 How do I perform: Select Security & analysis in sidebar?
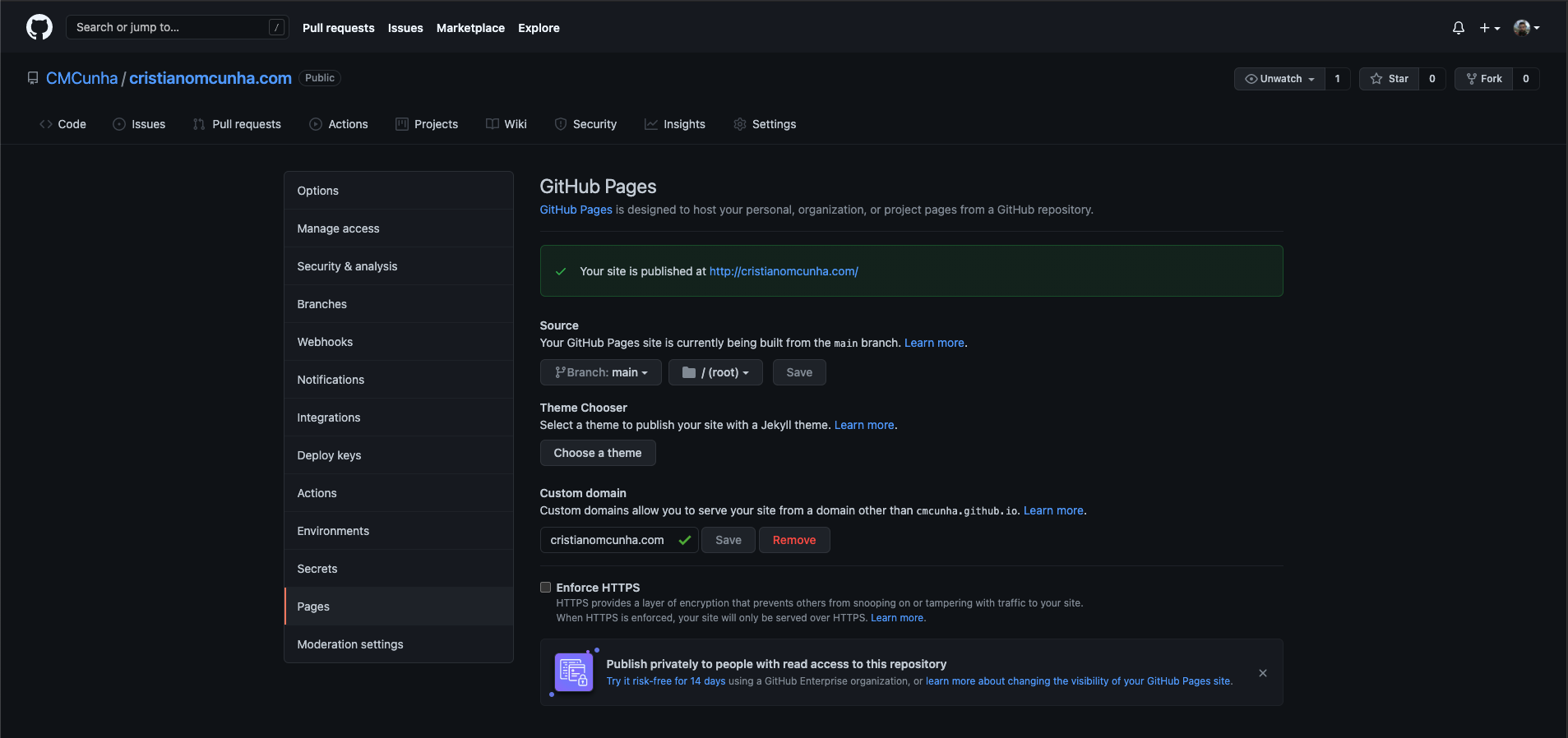point(399,266)
